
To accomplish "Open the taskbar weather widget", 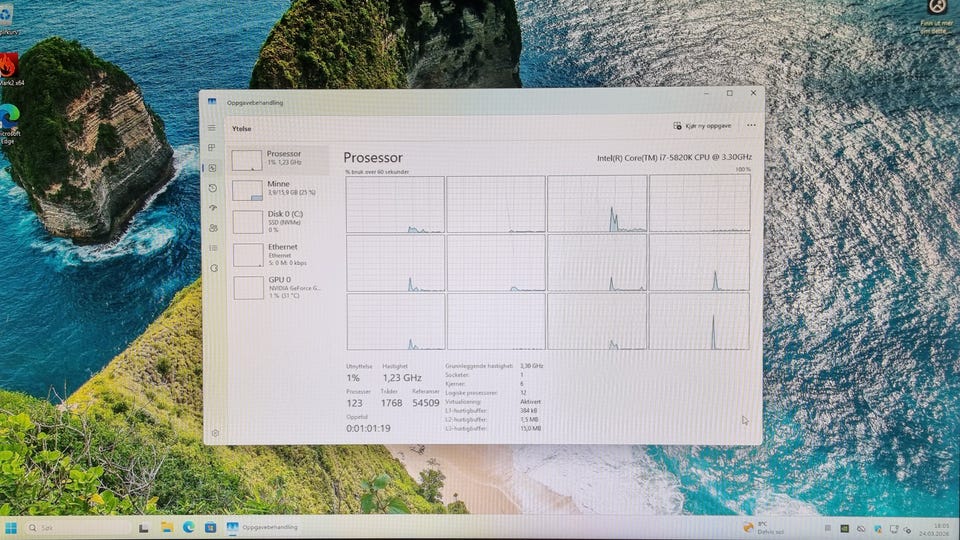I will pos(763,528).
